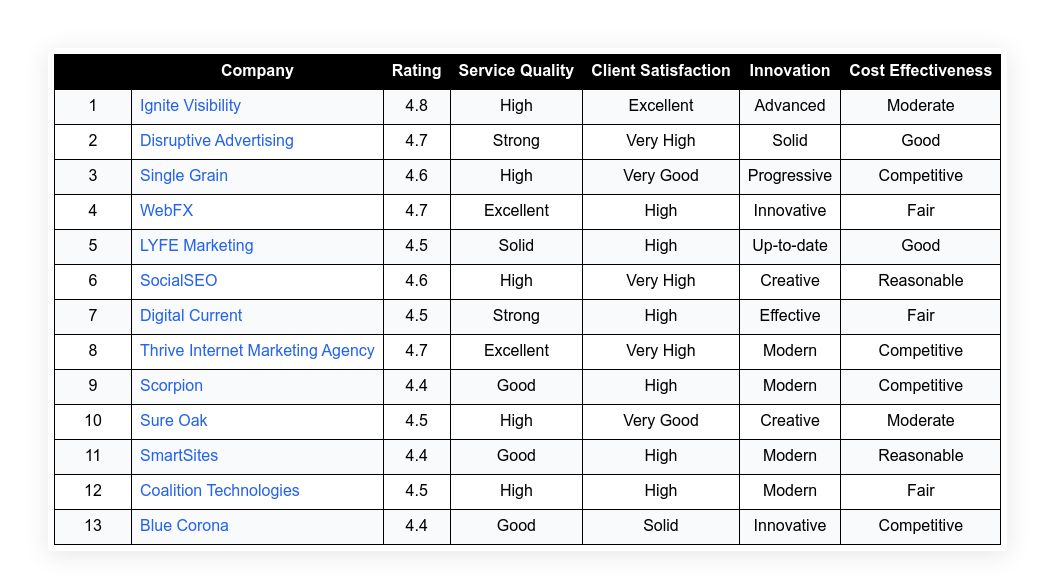Click the Cost Effectiveness header

click(x=920, y=71)
